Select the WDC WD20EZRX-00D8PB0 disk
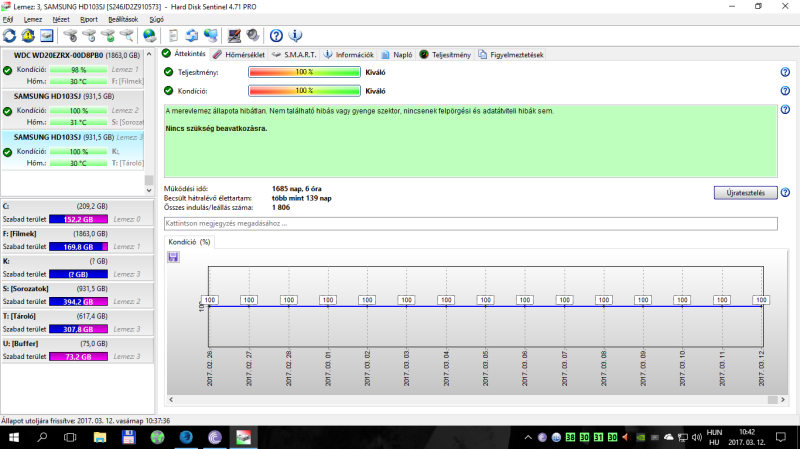This screenshot has height=449, width=800. point(73,68)
